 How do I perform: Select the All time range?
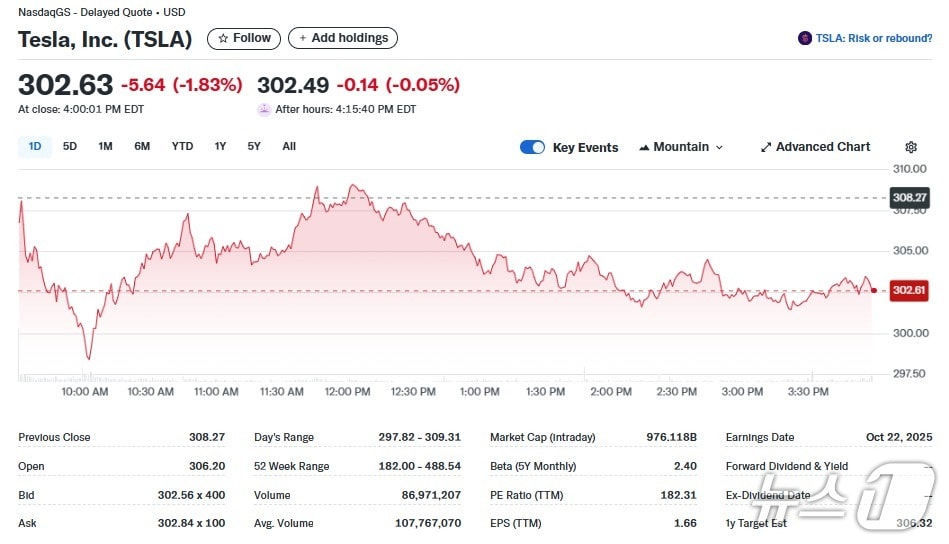pyautogui.click(x=289, y=146)
